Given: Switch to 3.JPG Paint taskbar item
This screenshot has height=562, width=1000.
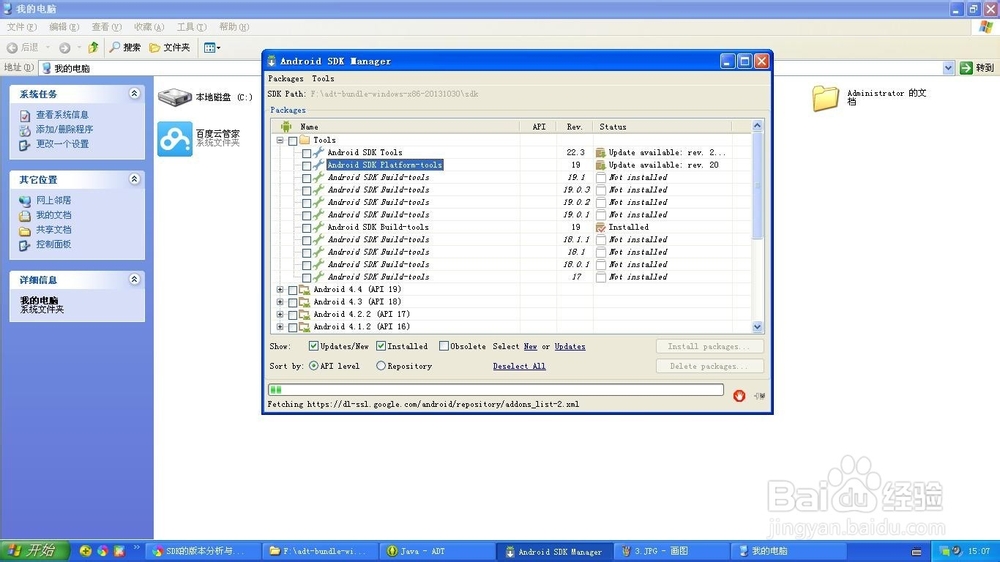Looking at the screenshot, I should click(671, 551).
